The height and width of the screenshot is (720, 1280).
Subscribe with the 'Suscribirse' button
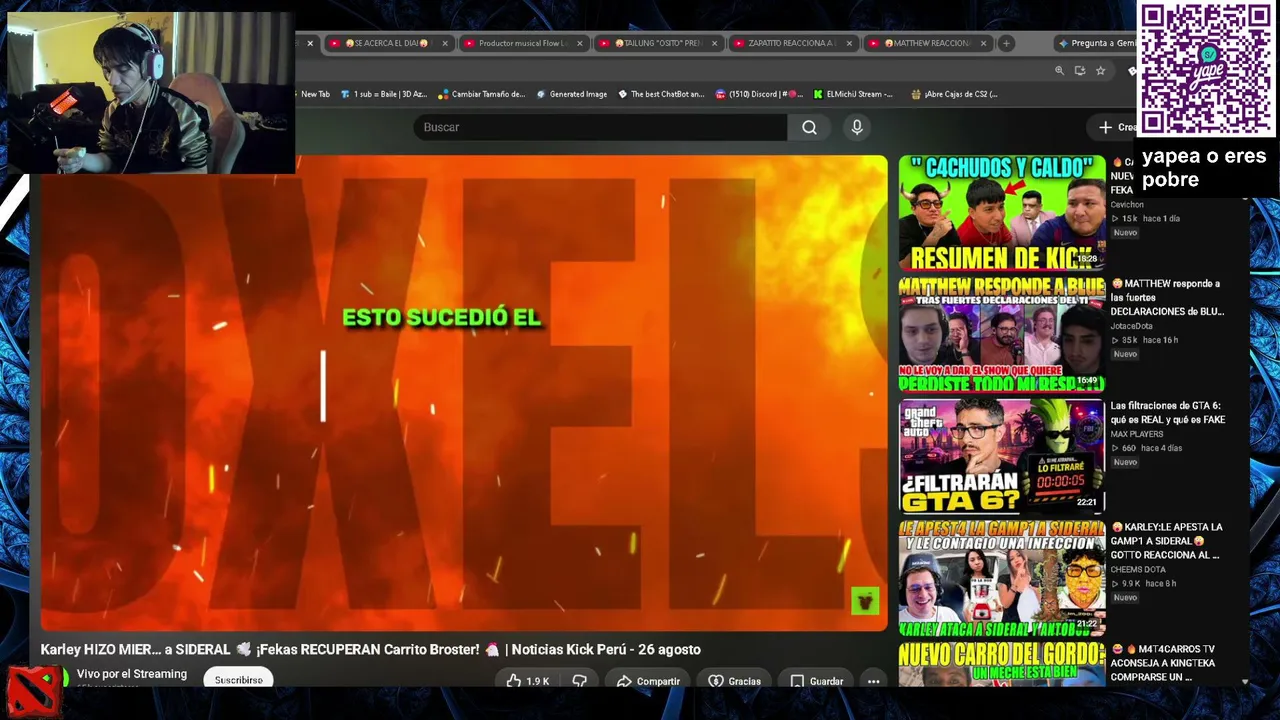tap(238, 679)
